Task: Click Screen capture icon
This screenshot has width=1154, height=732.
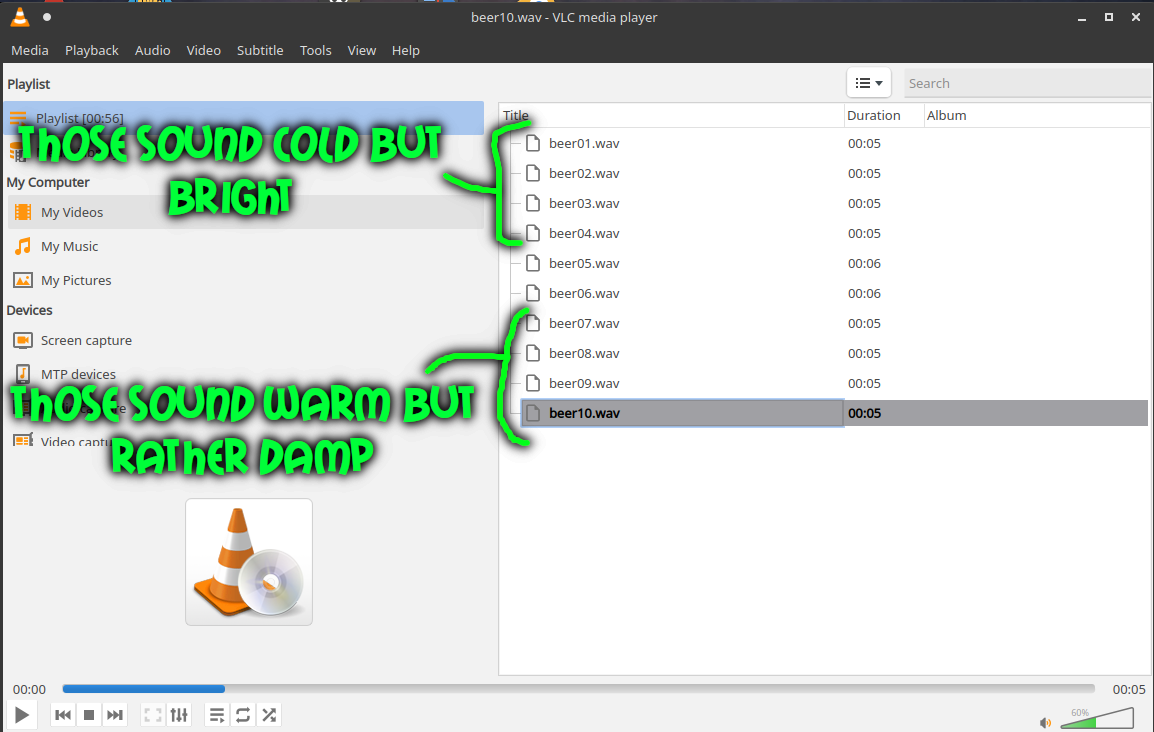Action: click(23, 341)
